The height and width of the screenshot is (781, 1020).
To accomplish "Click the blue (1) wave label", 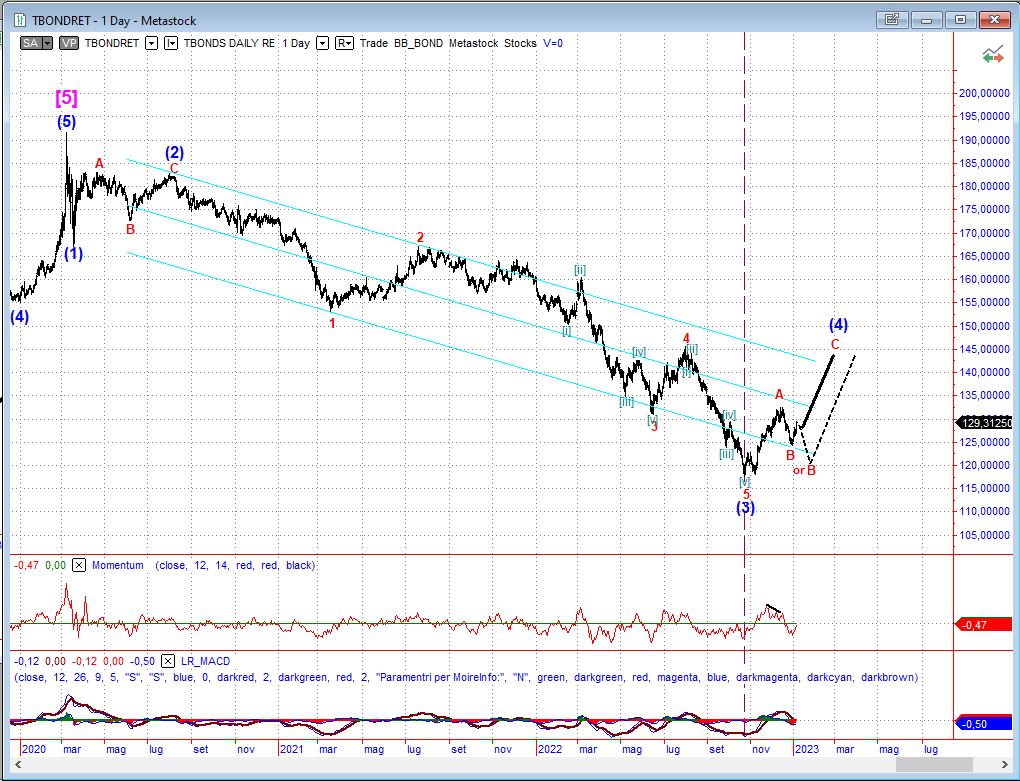I will click(x=74, y=254).
